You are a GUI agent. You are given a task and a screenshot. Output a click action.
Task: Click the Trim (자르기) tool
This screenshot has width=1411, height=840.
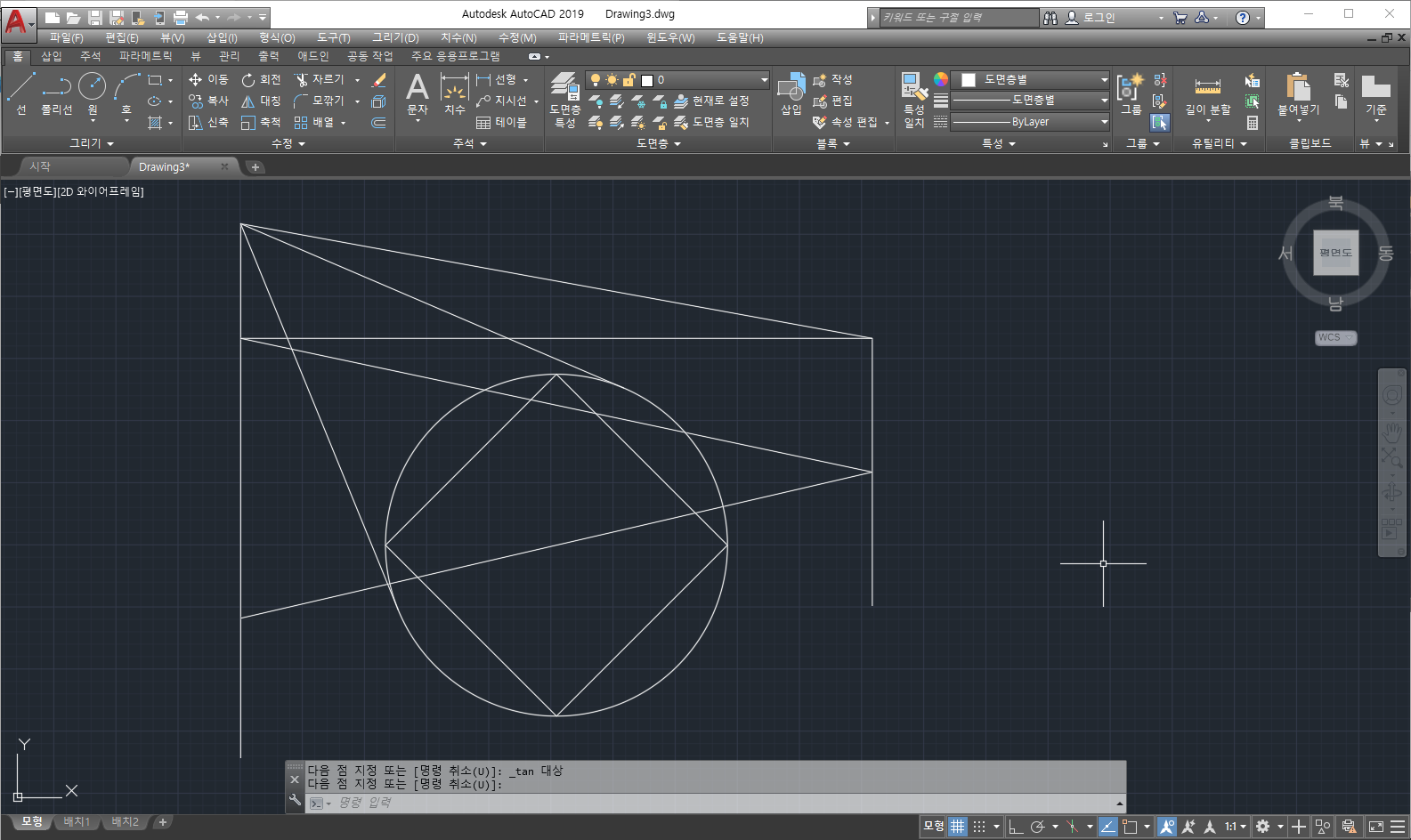[x=319, y=79]
